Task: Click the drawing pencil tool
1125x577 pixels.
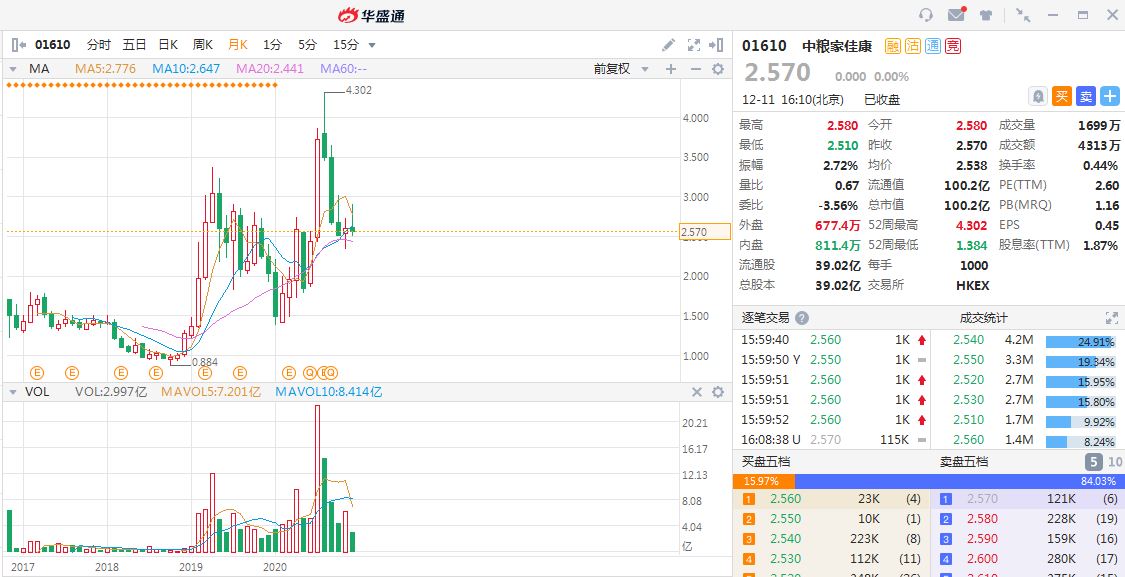Action: 669,45
